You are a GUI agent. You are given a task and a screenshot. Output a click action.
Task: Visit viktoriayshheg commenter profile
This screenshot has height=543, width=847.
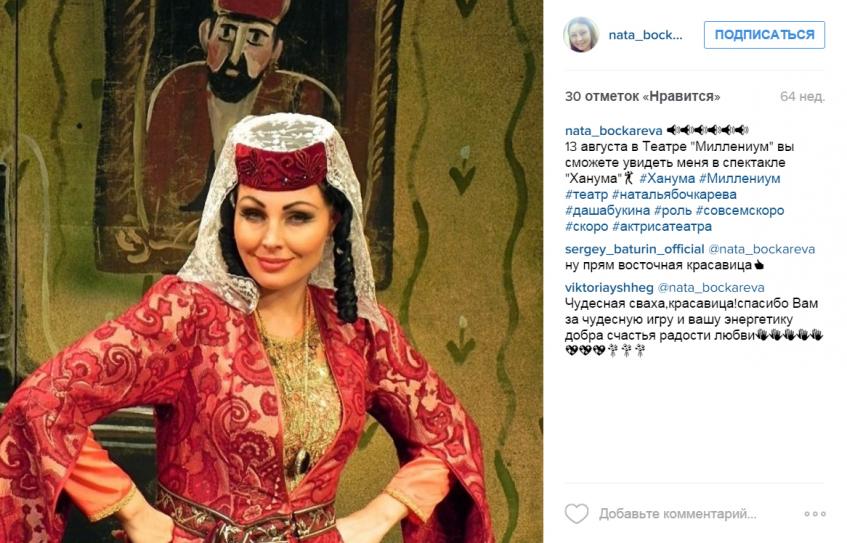(609, 287)
